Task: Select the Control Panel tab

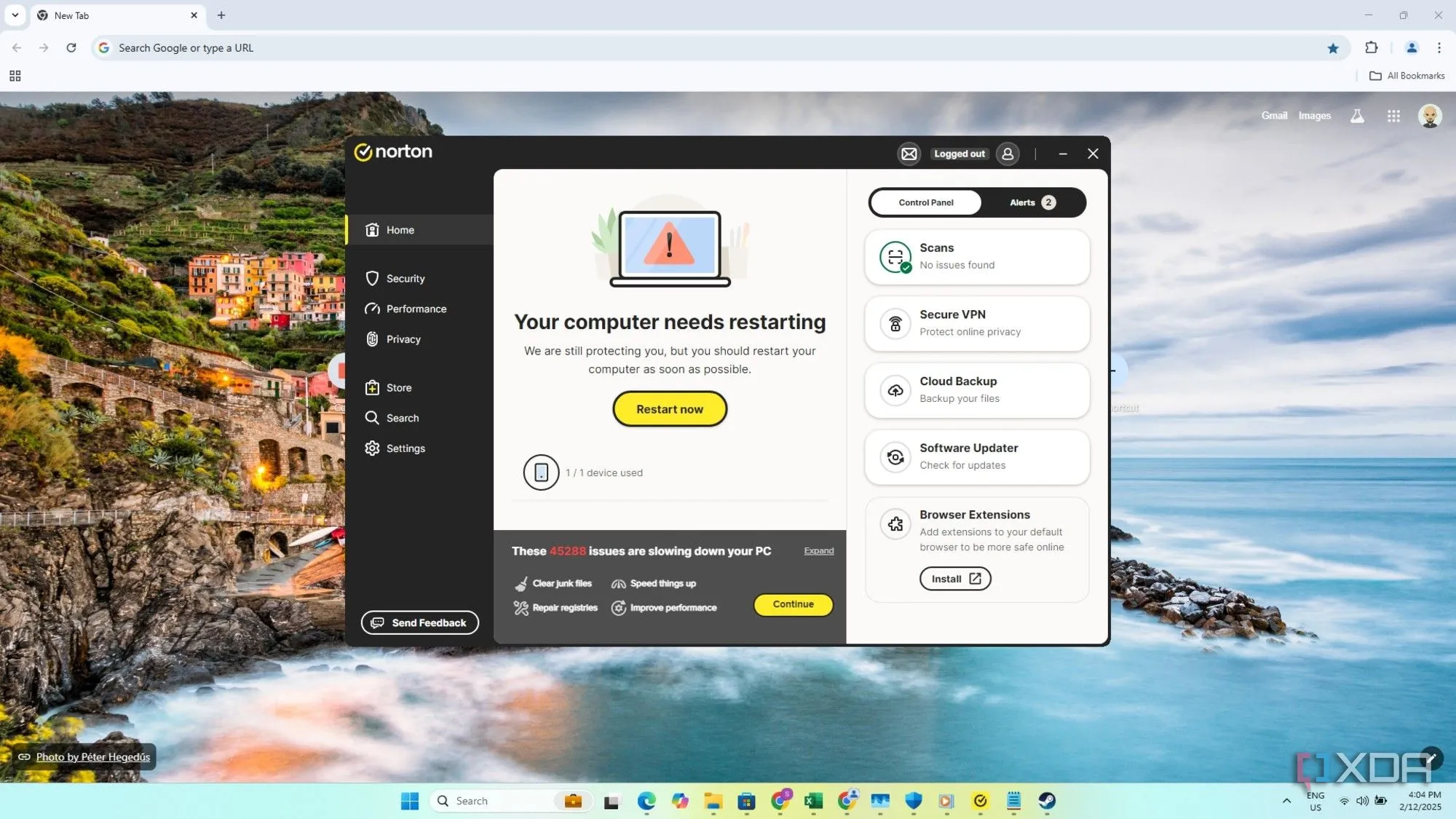Action: pos(925,202)
